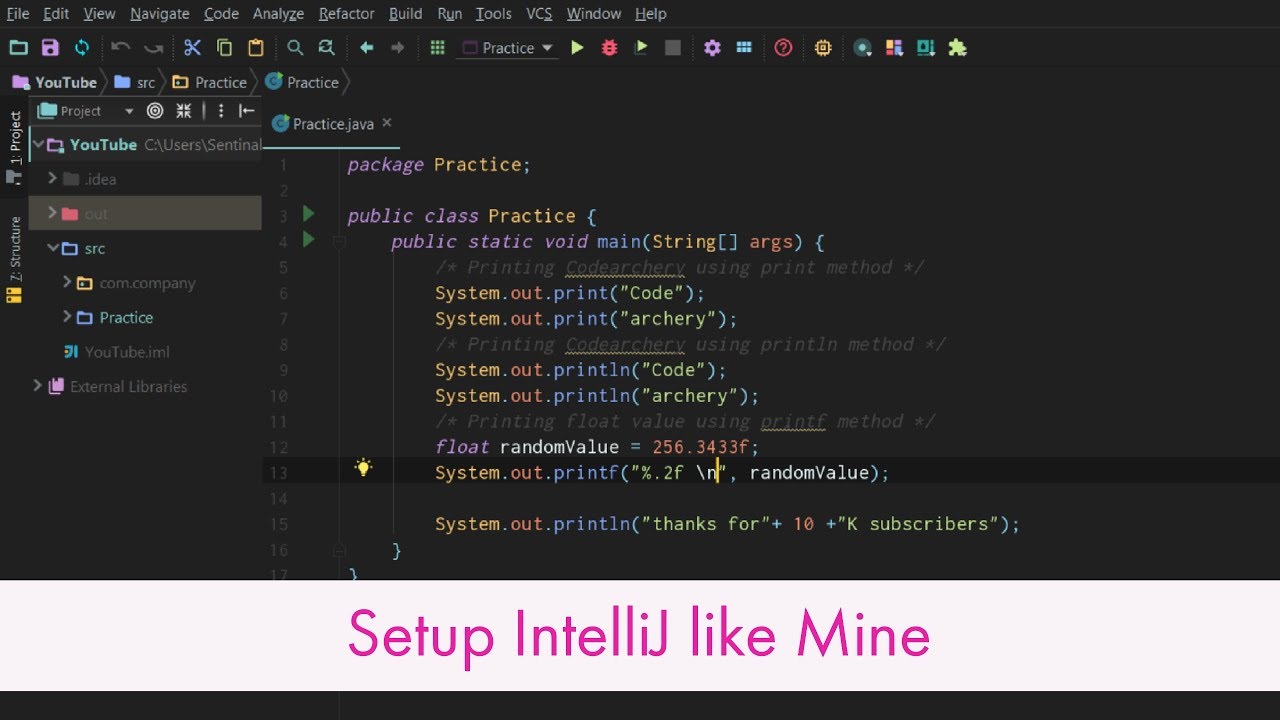Click the Paste clipboard icon
The height and width of the screenshot is (720, 1280).
coord(256,47)
